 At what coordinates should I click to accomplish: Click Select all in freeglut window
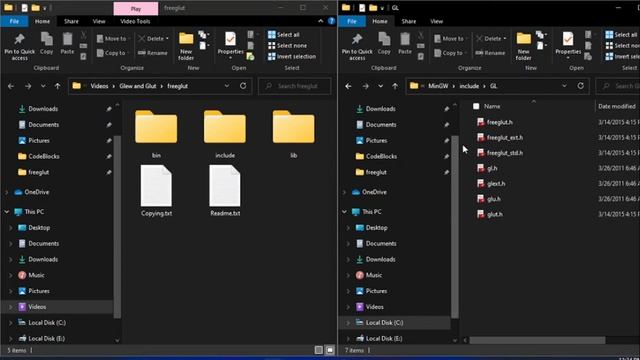click(x=284, y=35)
